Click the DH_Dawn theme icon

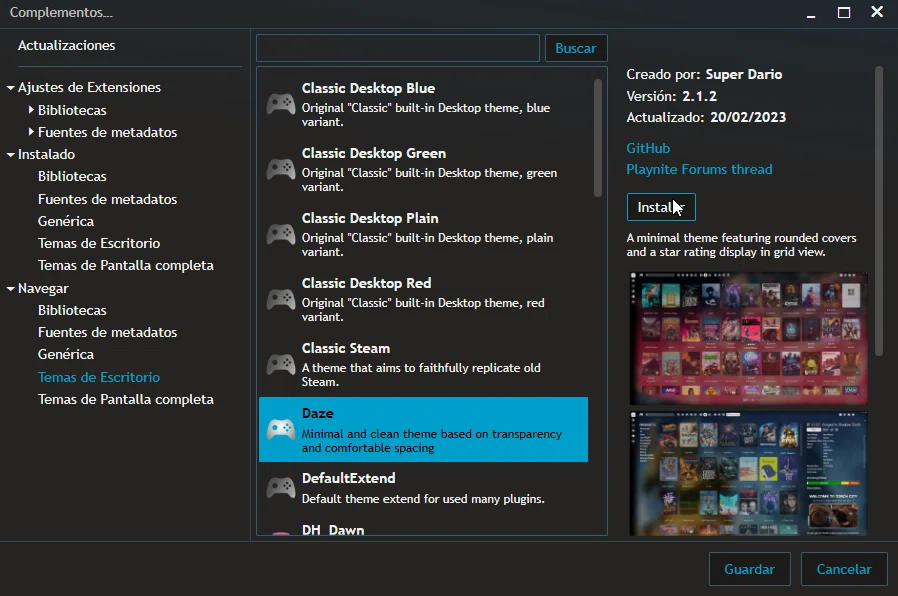[x=280, y=531]
